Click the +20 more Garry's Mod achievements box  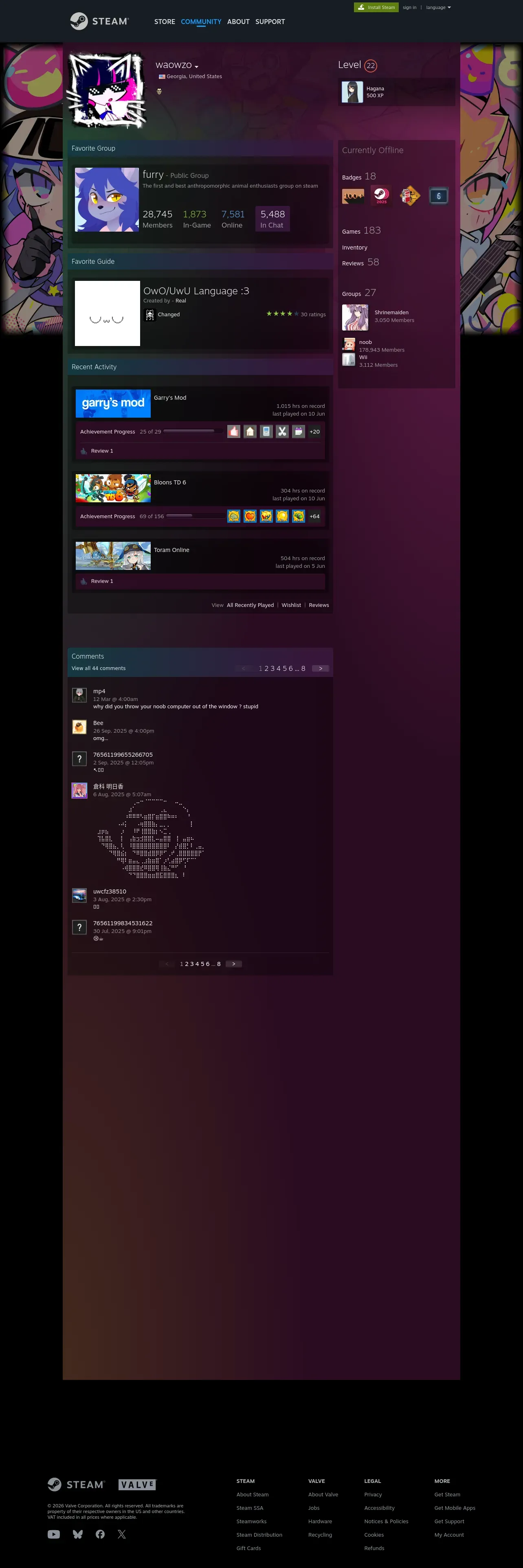click(x=314, y=431)
